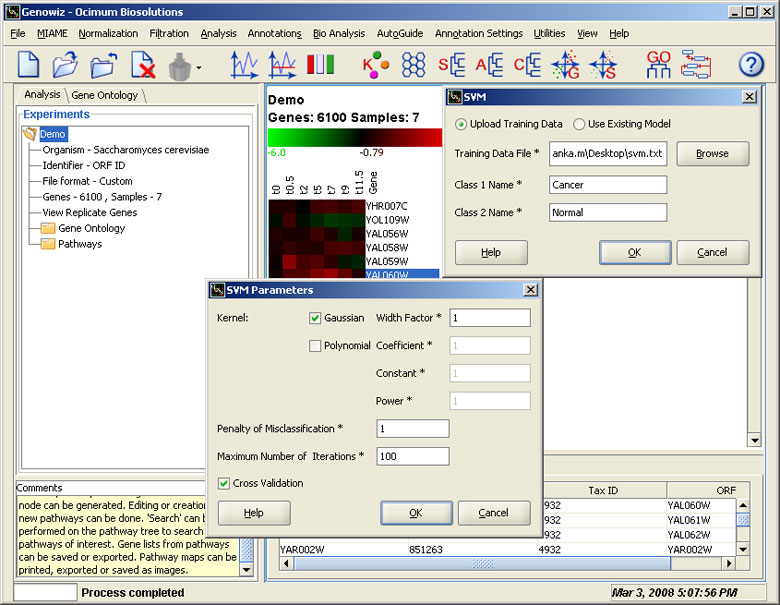Click OK in the SVM dialog
Image resolution: width=780 pixels, height=605 pixels.
[635, 252]
